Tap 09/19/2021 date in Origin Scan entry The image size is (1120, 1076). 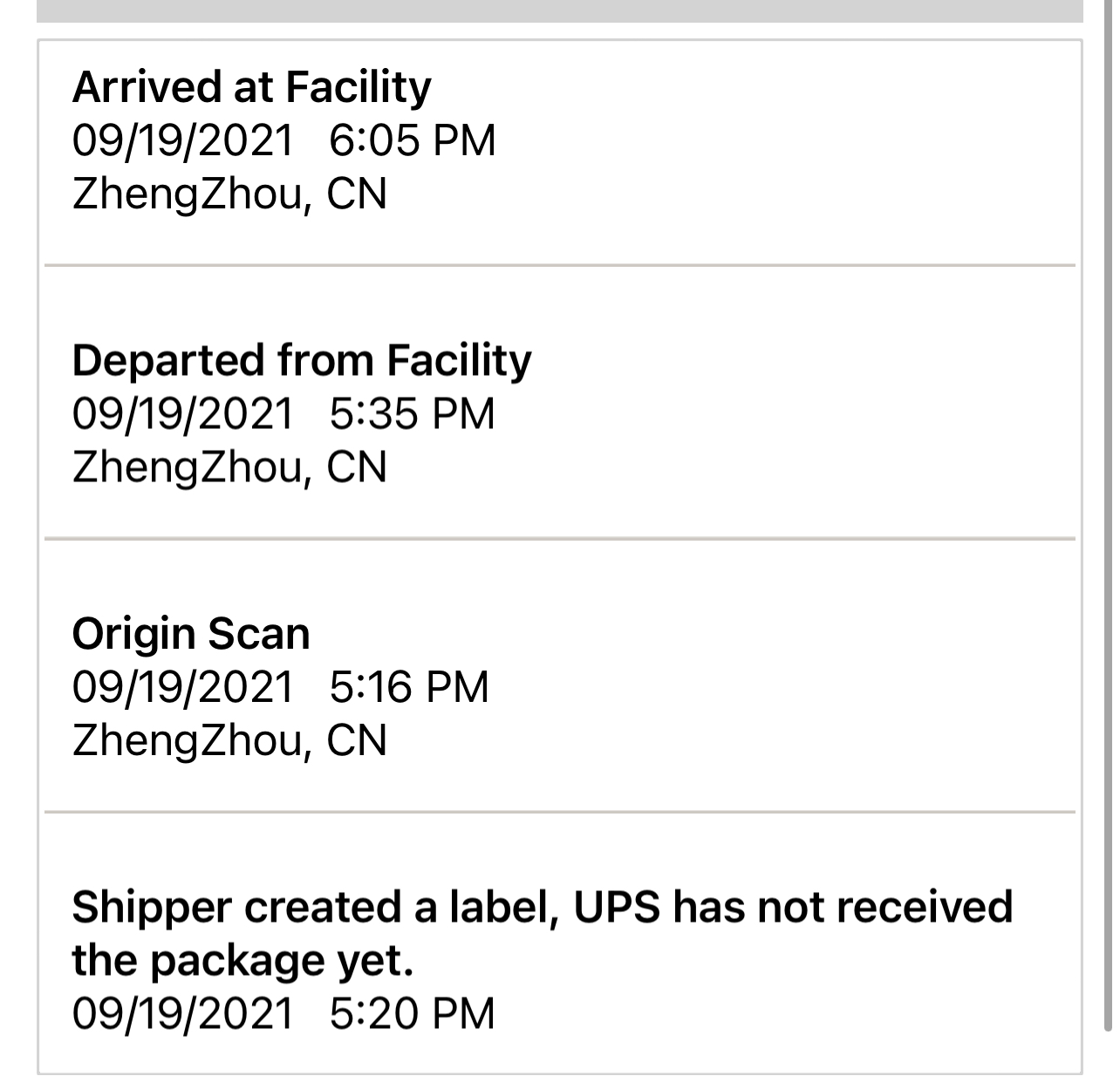coord(183,686)
